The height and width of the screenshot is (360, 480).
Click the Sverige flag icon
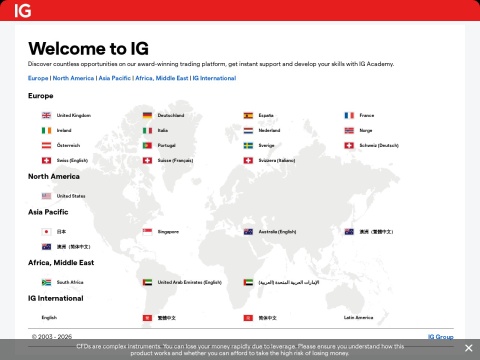click(248, 145)
